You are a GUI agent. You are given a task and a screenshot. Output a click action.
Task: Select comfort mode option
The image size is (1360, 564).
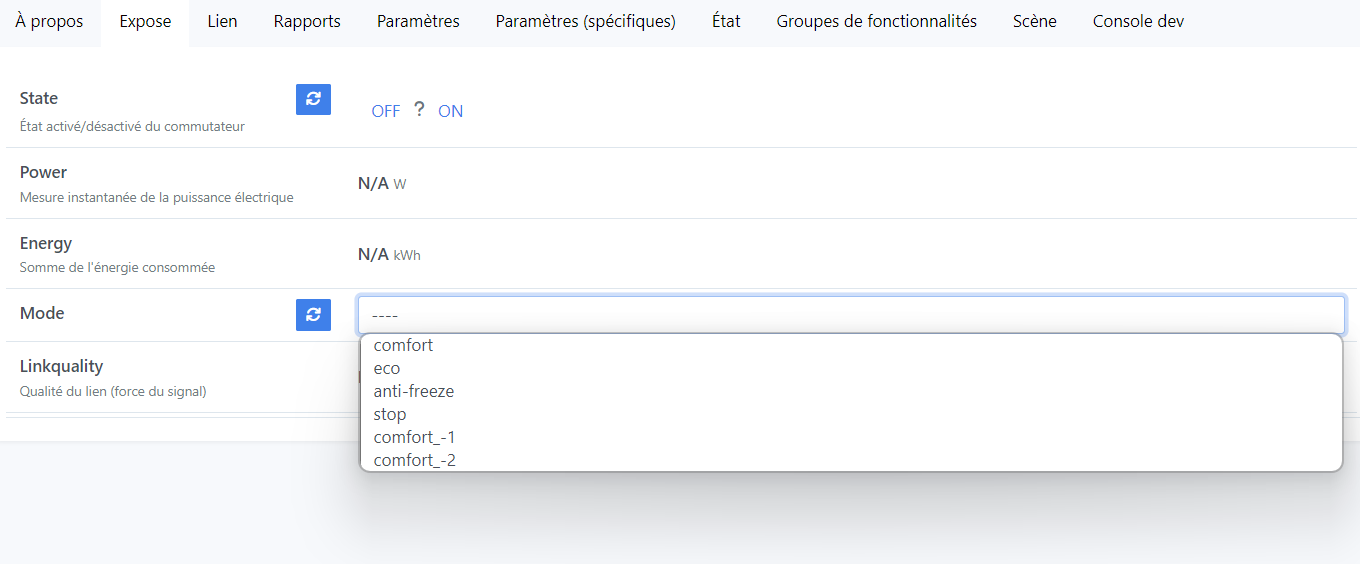pyautogui.click(x=403, y=346)
